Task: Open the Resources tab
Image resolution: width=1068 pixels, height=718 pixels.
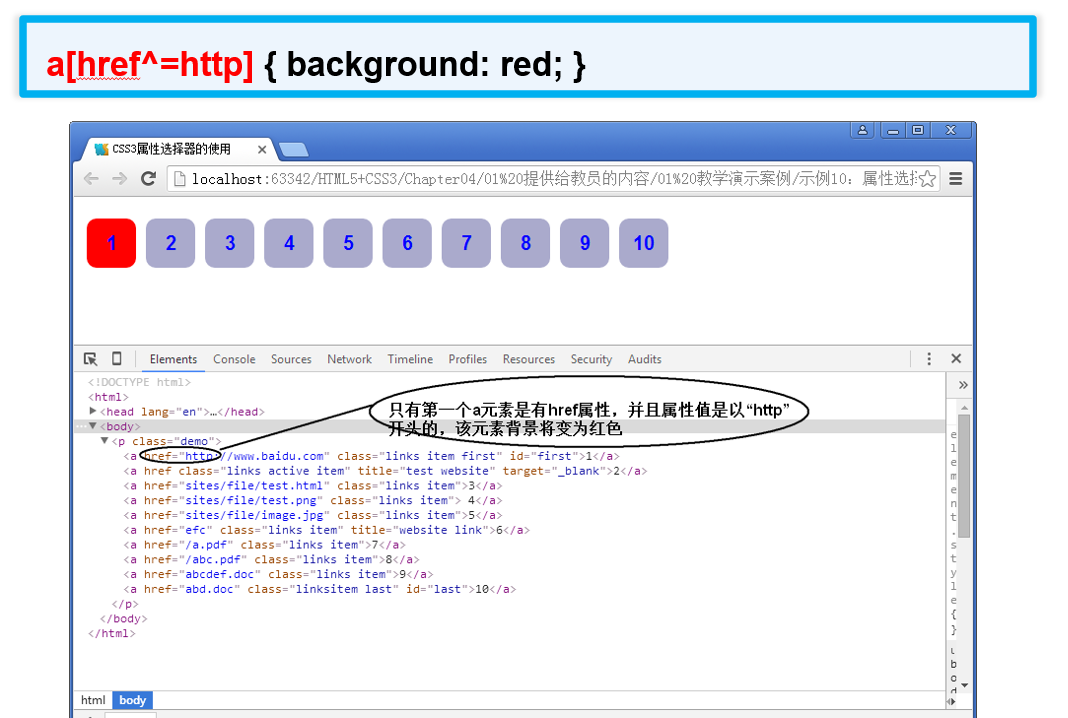Action: click(529, 359)
